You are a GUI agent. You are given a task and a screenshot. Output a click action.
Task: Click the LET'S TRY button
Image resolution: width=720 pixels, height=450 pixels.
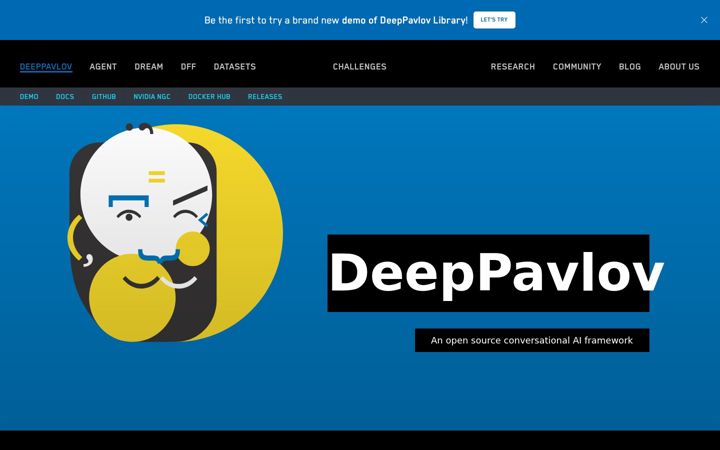[x=494, y=20]
